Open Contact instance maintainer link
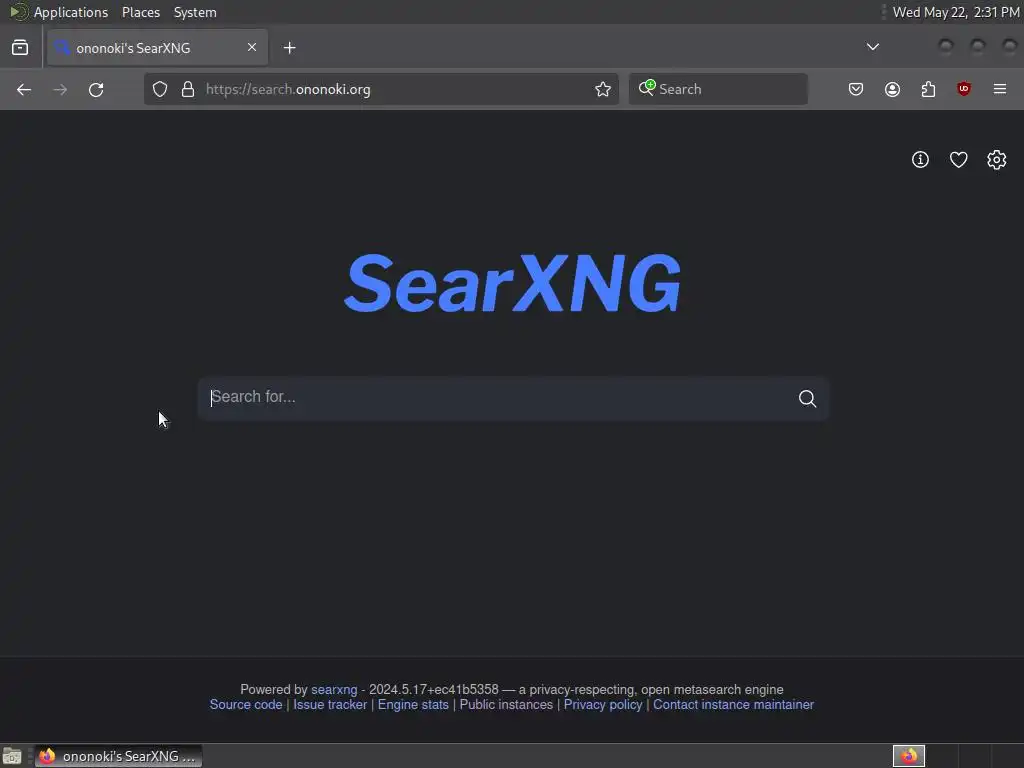1024x768 pixels. (x=733, y=705)
